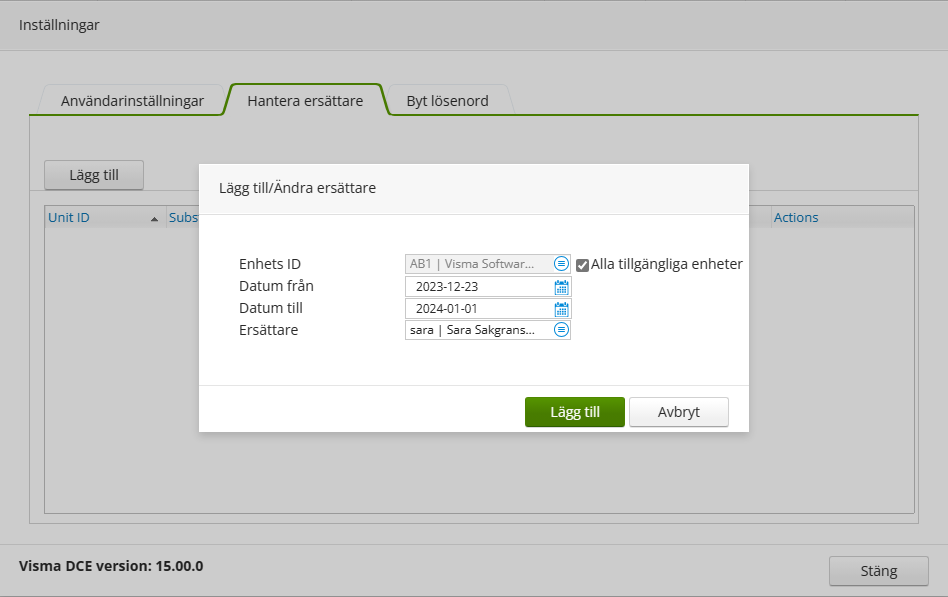948x597 pixels.
Task: Click the Inställningar window title
Action: click(59, 25)
